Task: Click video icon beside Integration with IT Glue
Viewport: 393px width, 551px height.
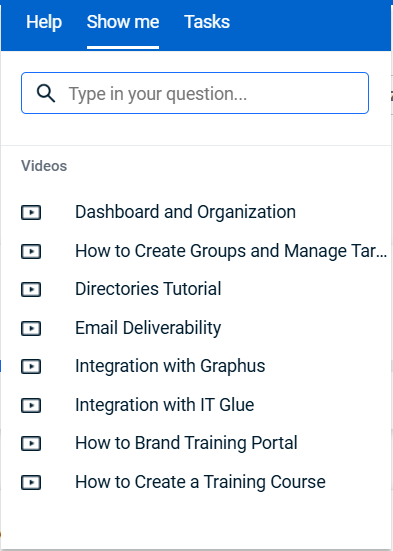Action: 31,405
